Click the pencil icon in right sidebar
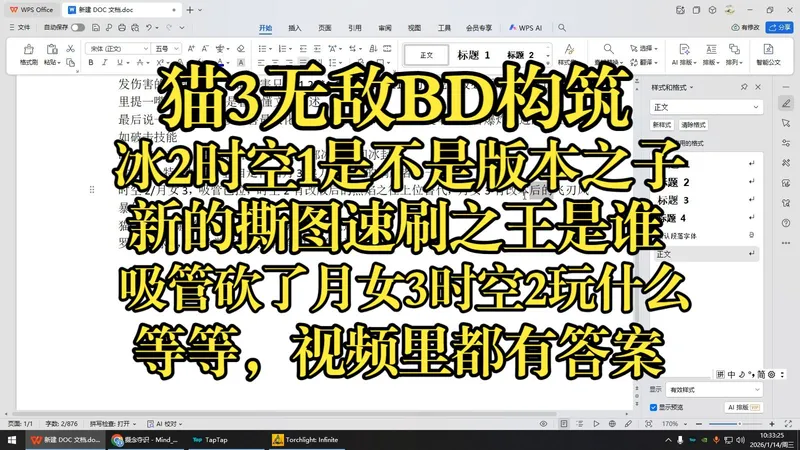The image size is (800, 450). click(x=786, y=103)
